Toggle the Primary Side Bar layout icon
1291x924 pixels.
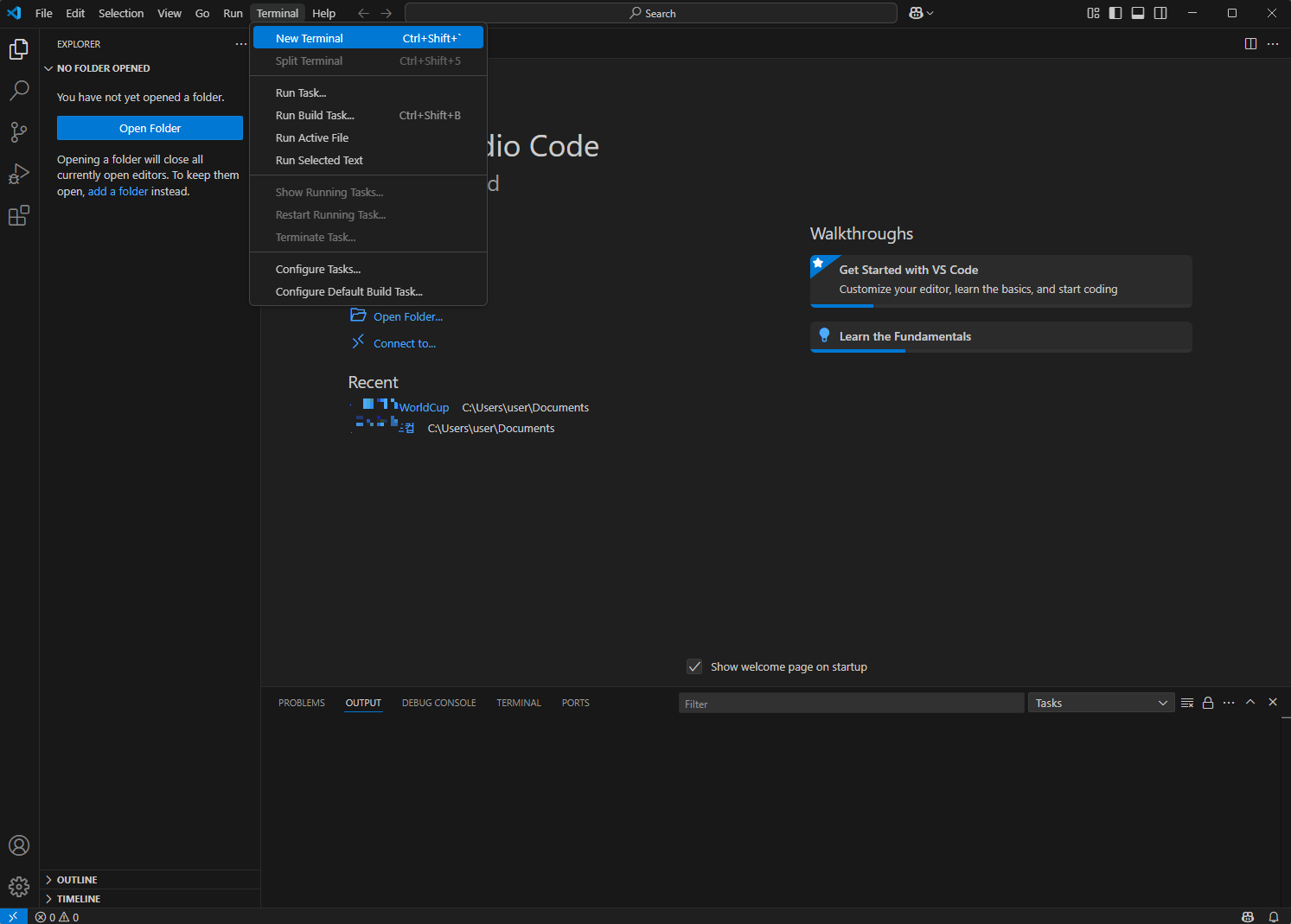(1115, 13)
